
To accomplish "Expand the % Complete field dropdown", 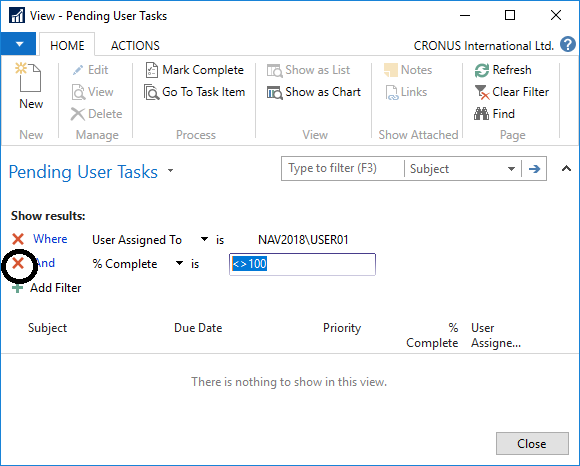I will point(179,263).
